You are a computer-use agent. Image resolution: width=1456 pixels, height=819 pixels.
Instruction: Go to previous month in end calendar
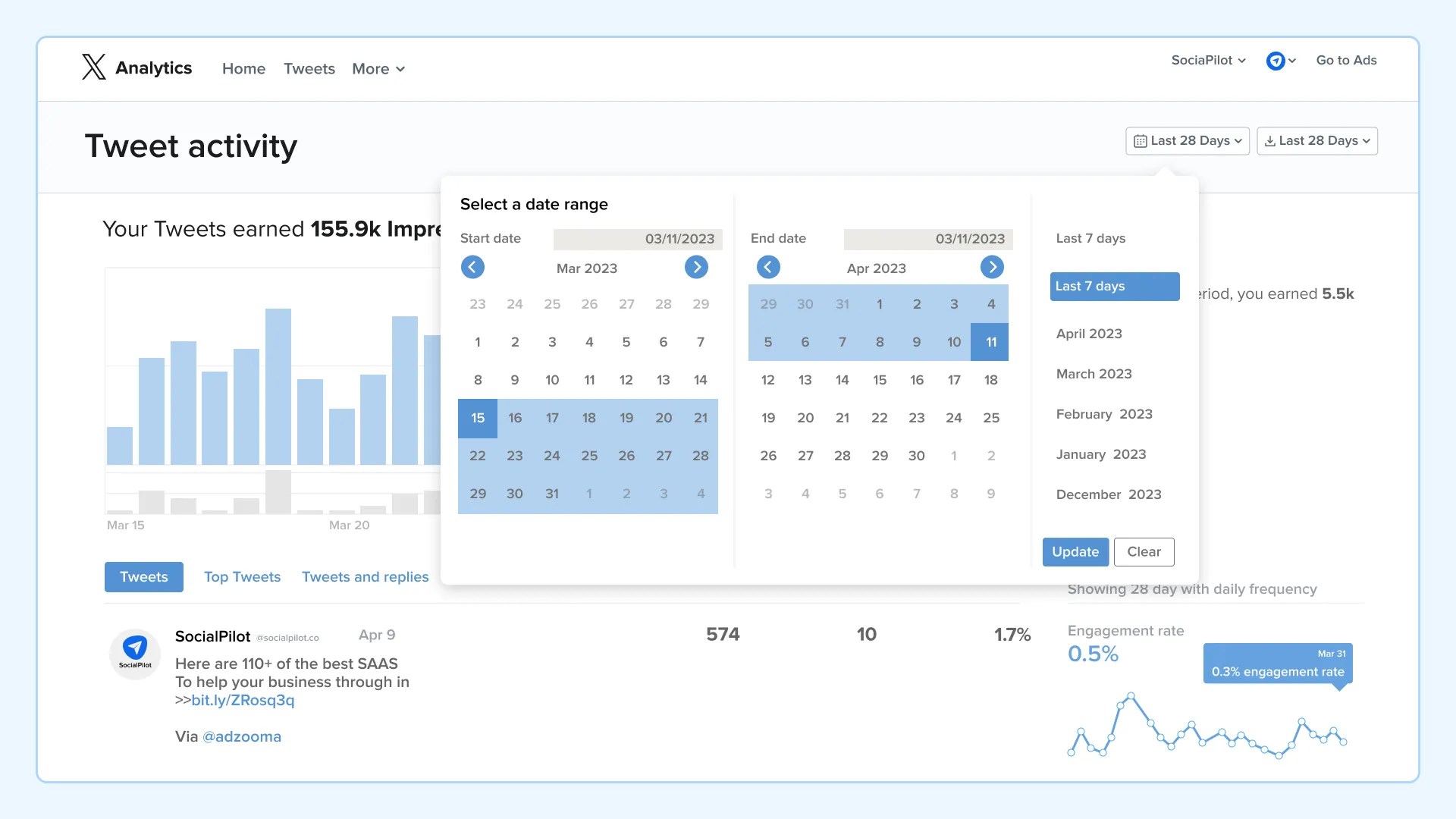(x=768, y=267)
